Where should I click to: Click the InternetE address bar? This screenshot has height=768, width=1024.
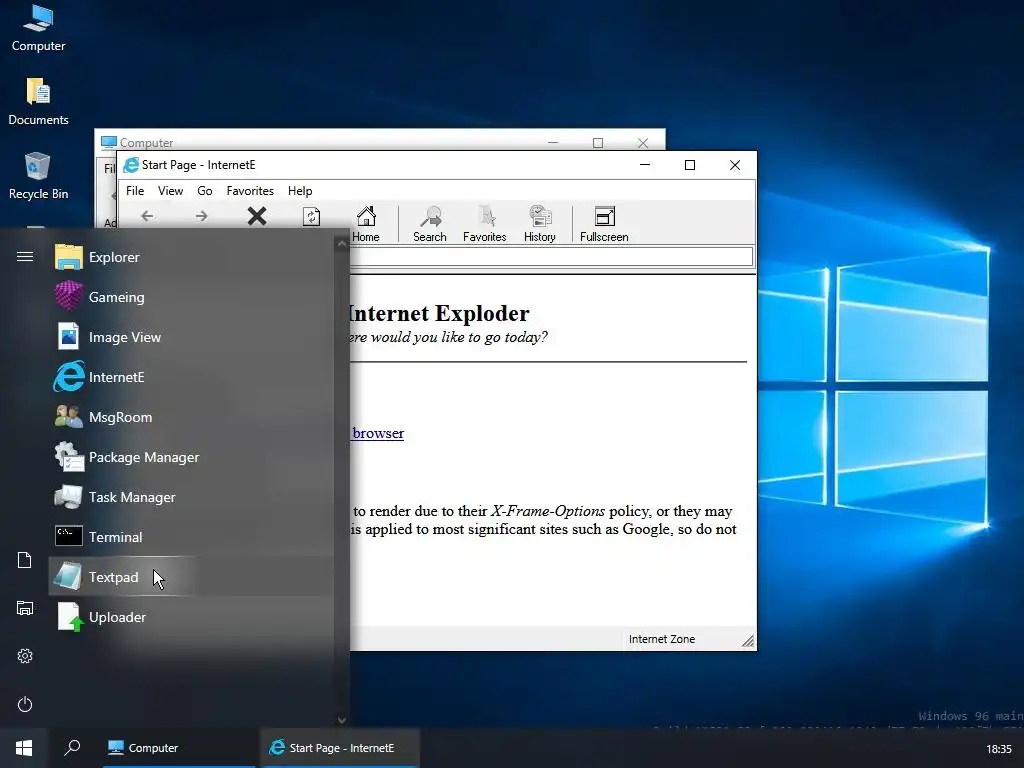(x=551, y=256)
